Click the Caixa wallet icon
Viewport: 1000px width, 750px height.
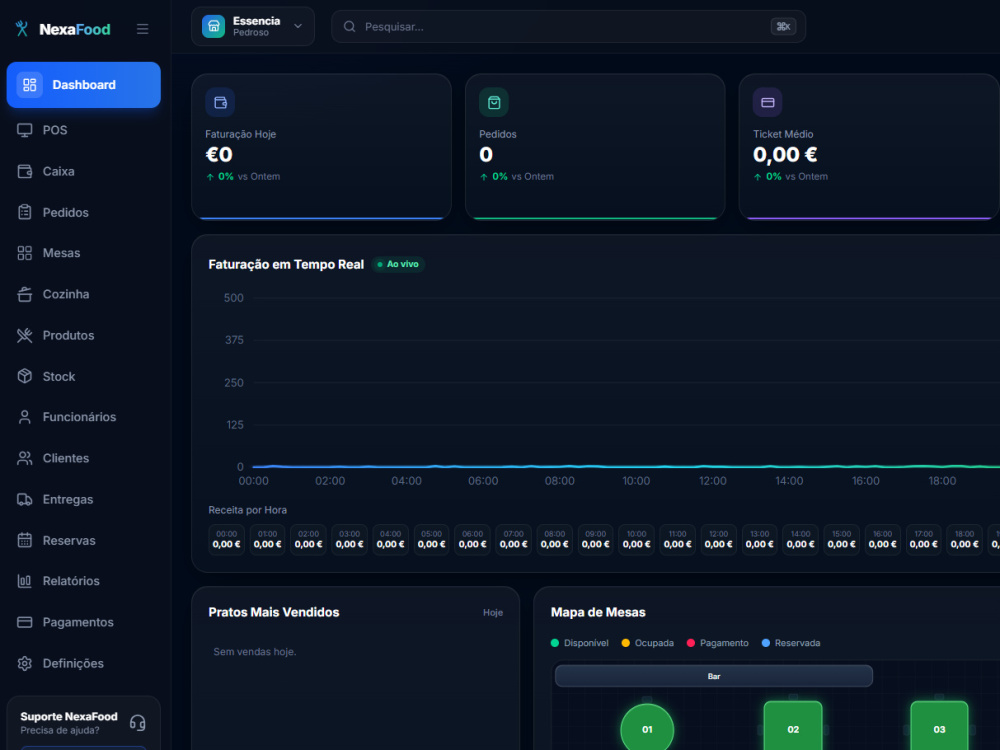25,172
